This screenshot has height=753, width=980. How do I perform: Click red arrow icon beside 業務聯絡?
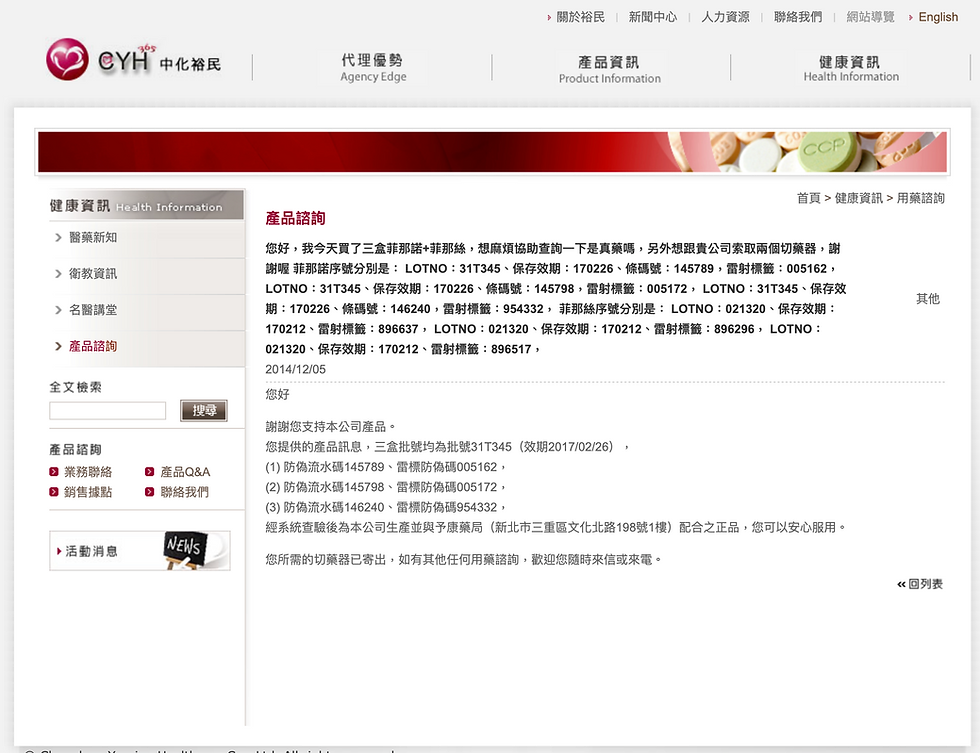pos(54,472)
